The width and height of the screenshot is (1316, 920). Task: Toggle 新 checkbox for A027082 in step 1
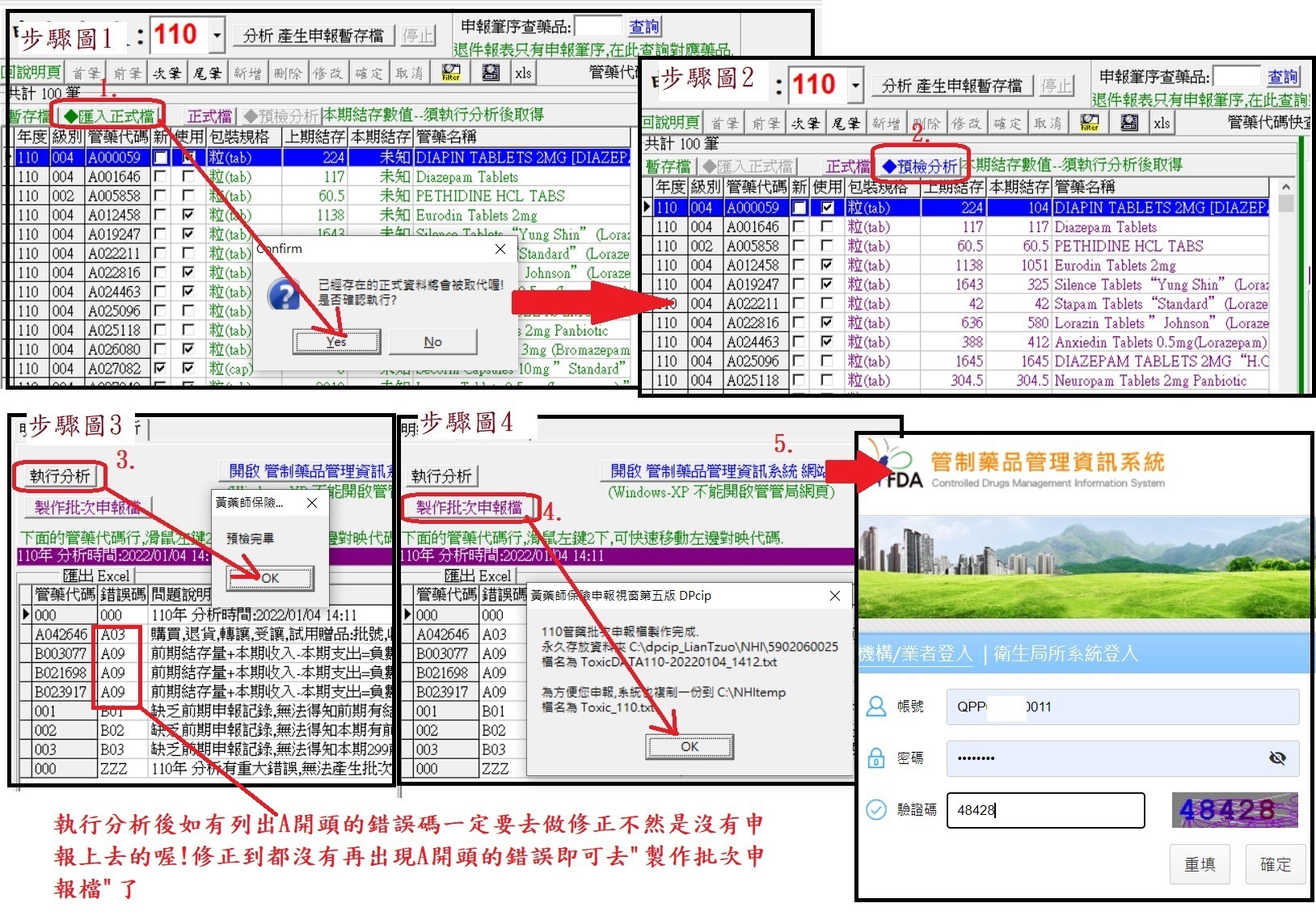pyautogui.click(x=161, y=369)
